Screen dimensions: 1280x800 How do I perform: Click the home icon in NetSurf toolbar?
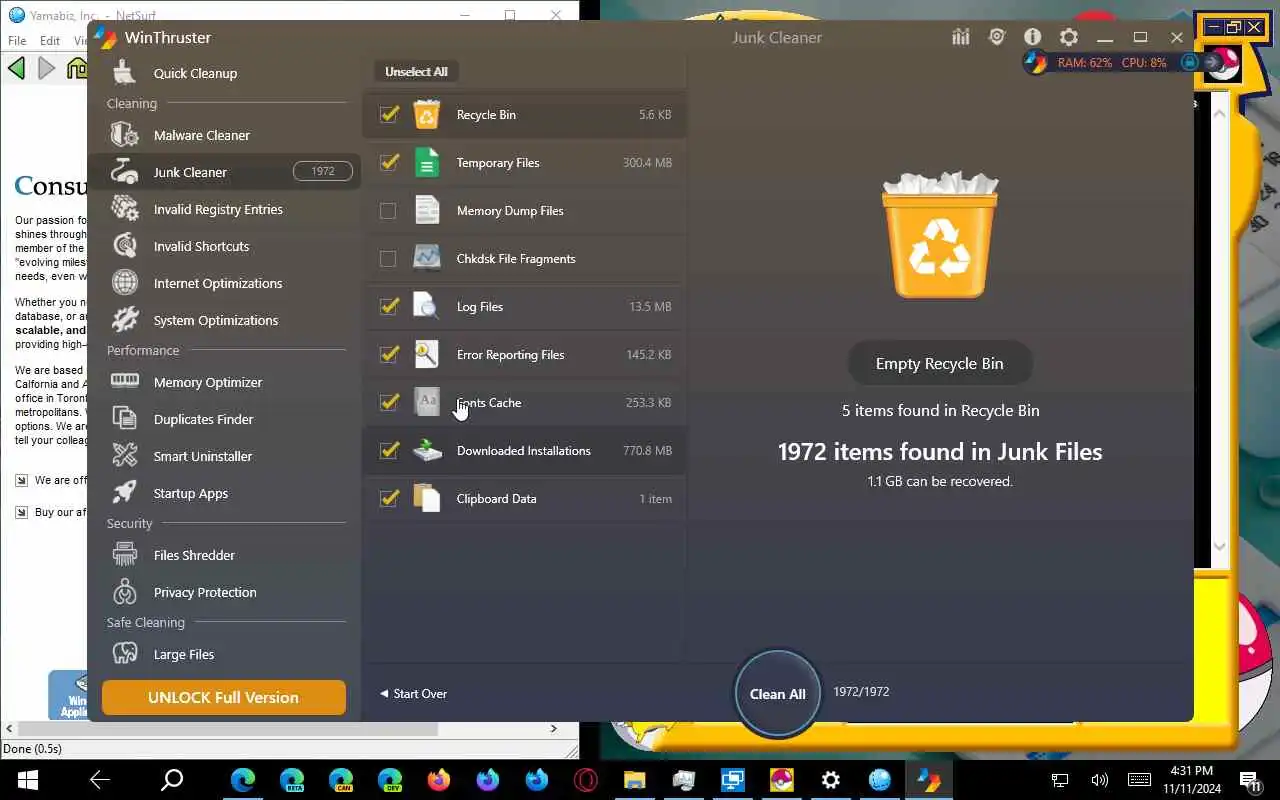pyautogui.click(x=77, y=68)
